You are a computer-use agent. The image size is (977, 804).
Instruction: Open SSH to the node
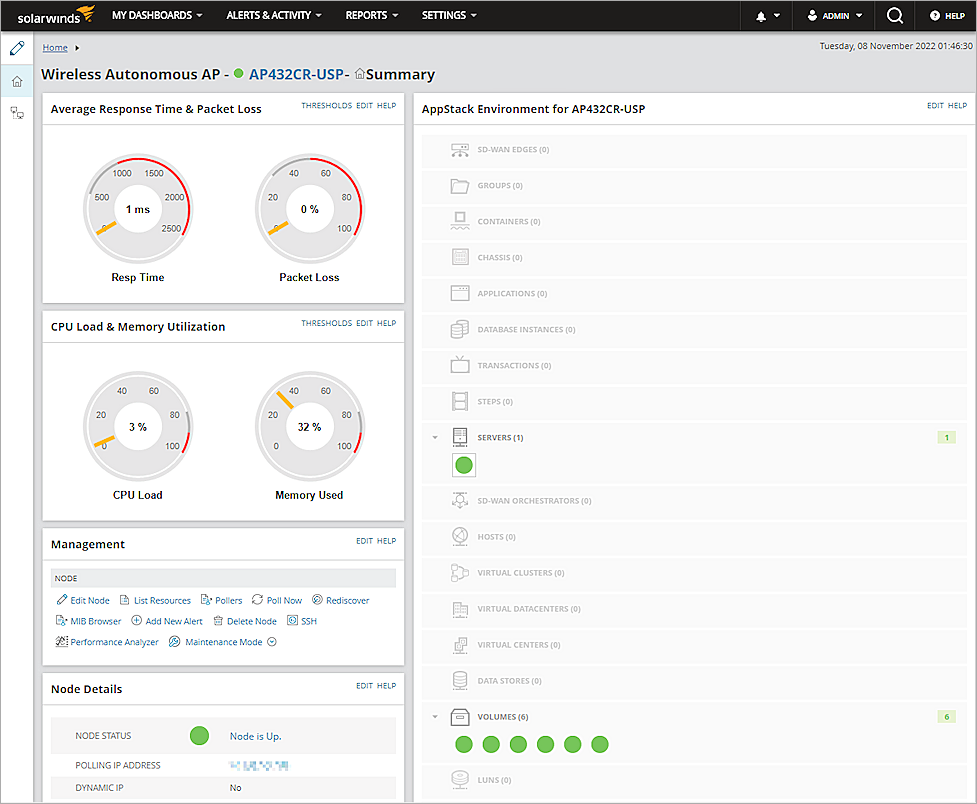tap(291, 620)
